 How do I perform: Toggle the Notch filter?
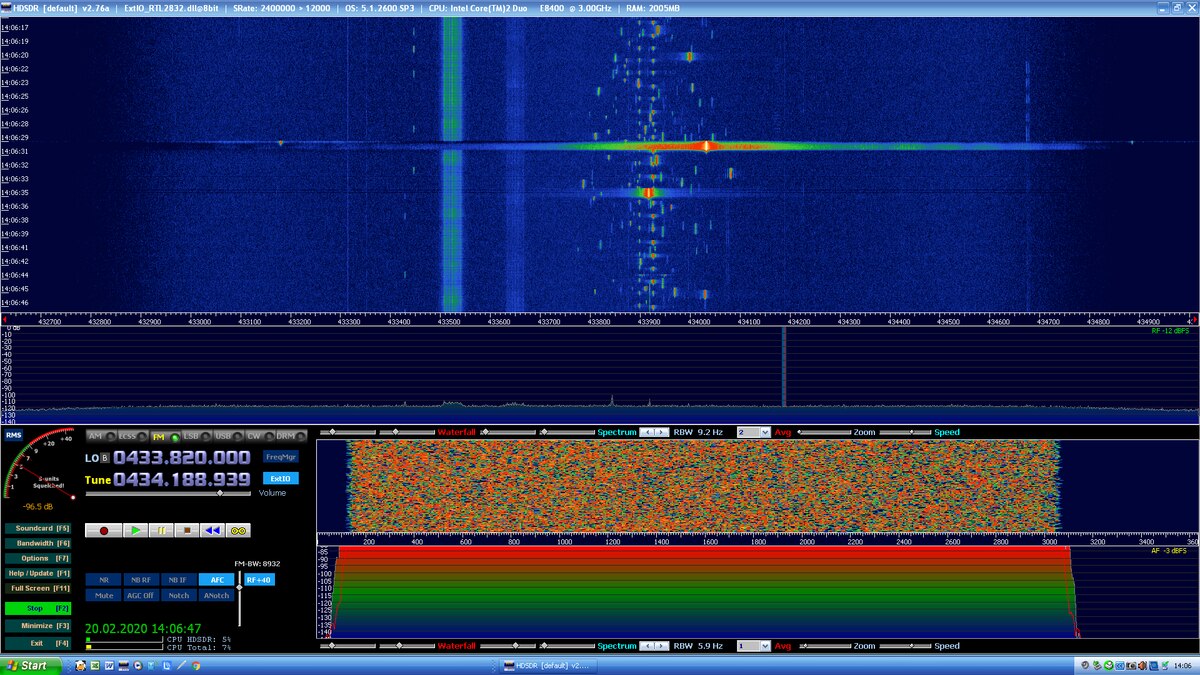point(178,595)
